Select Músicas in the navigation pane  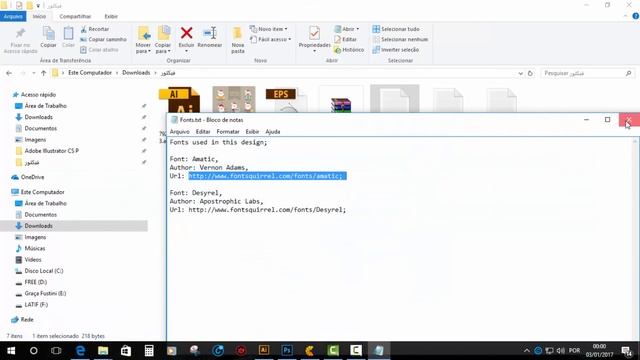click(x=35, y=248)
